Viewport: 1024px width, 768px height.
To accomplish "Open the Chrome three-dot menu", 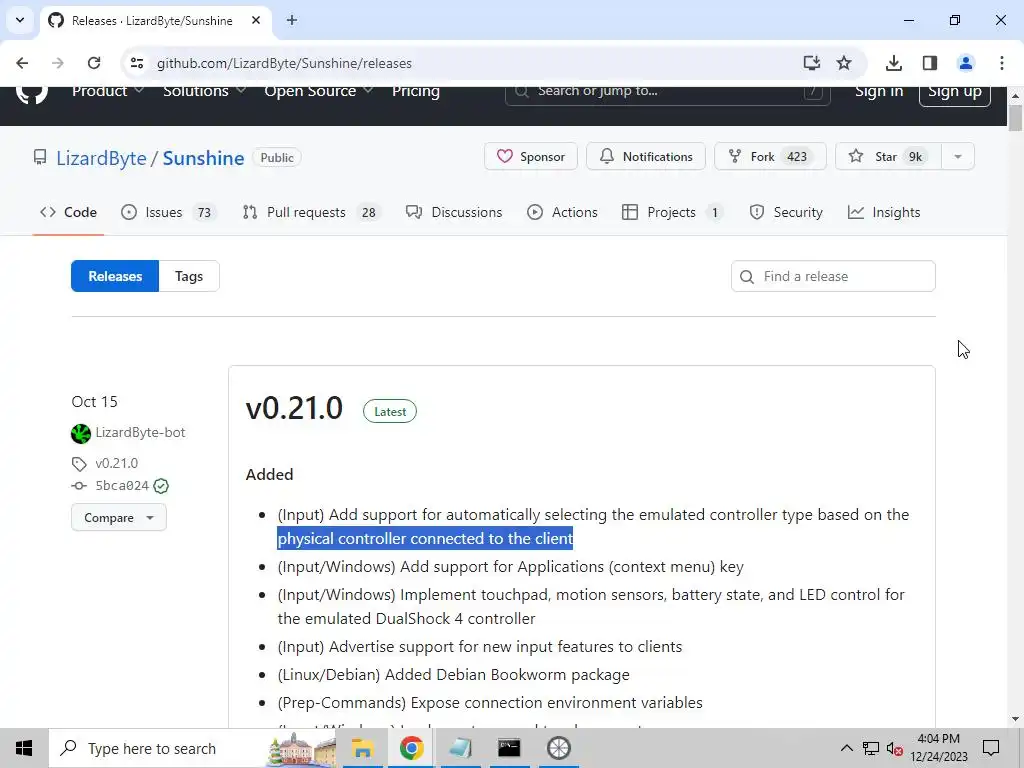I will tap(1002, 63).
